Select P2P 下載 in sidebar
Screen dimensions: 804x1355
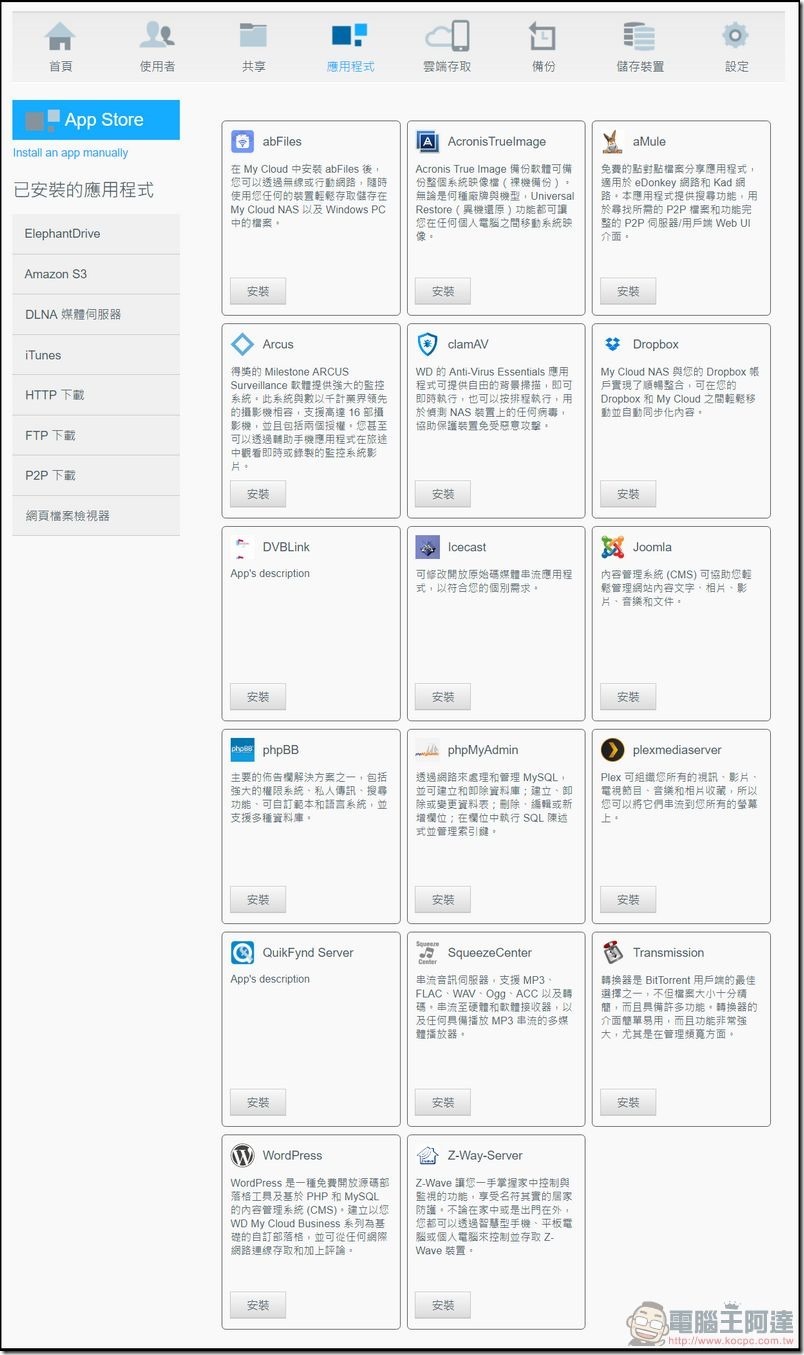[96, 475]
